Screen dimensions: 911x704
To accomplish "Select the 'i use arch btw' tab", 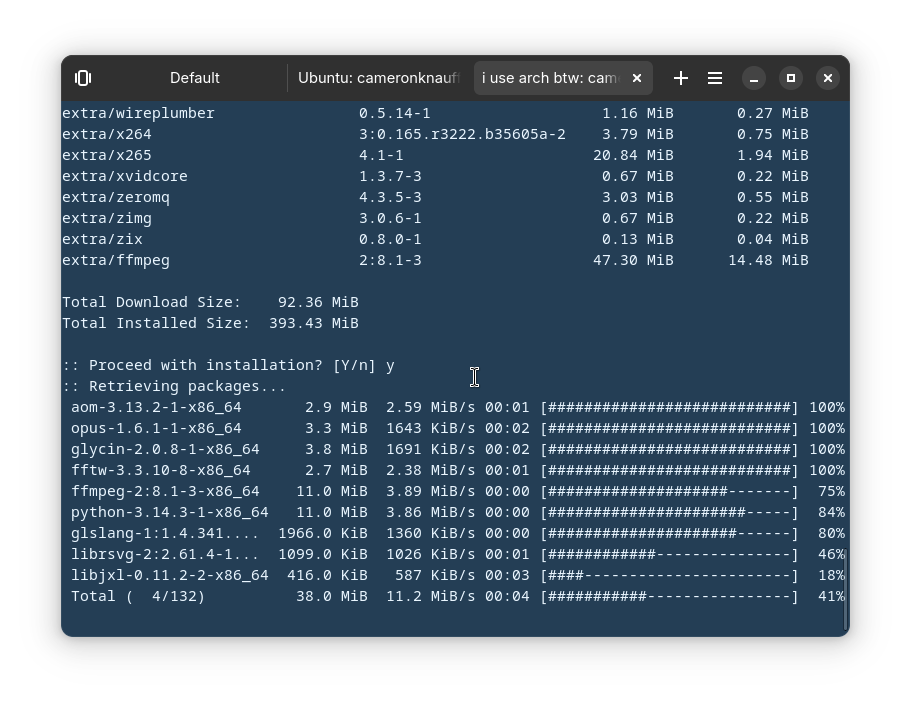I will tap(550, 78).
